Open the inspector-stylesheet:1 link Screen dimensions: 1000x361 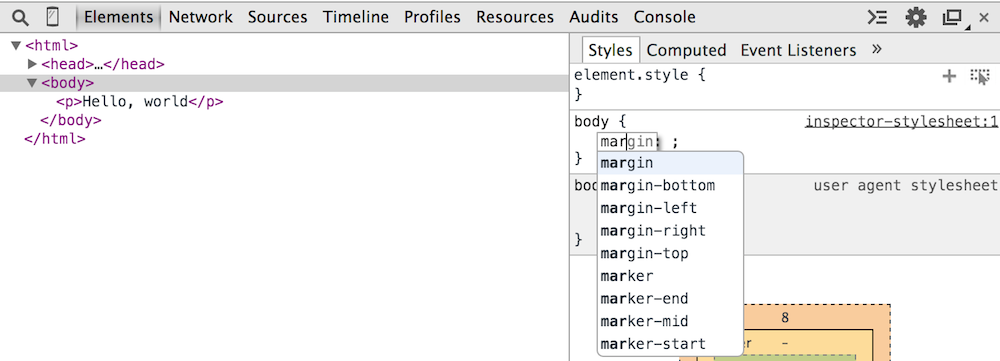pyautogui.click(x=901, y=122)
